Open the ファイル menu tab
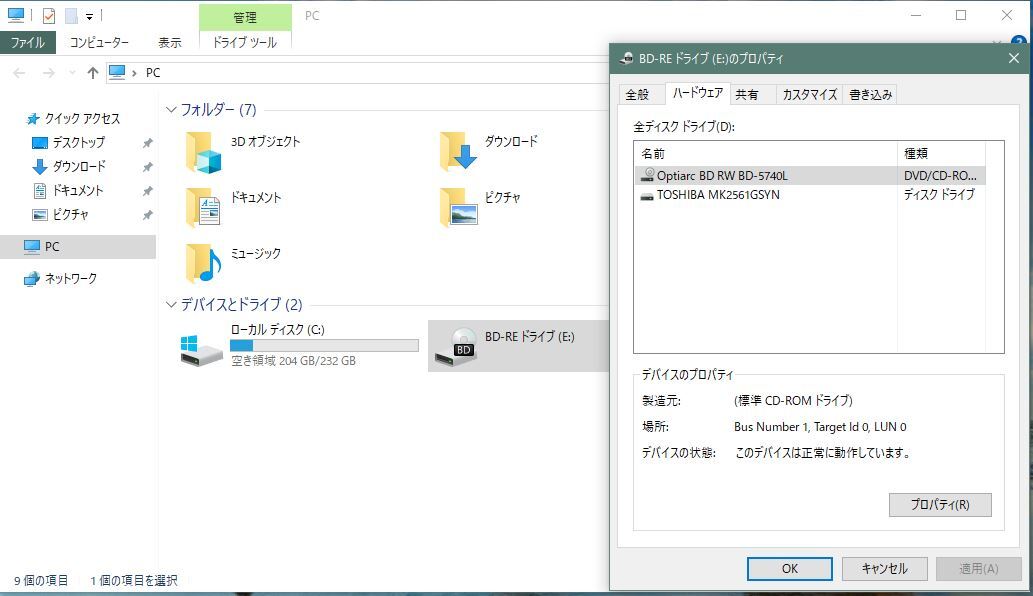The width and height of the screenshot is (1033, 596). point(28,42)
